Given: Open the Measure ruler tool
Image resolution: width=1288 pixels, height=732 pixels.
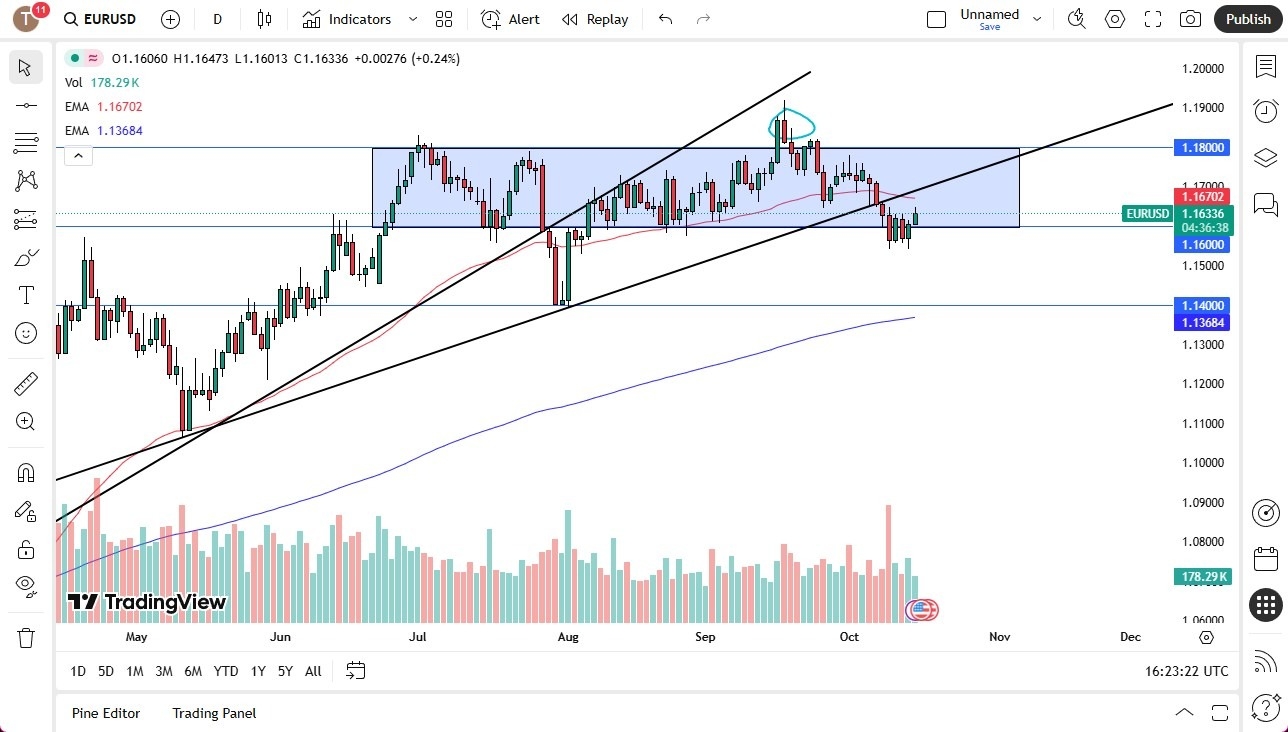Looking at the screenshot, I should pos(25,382).
